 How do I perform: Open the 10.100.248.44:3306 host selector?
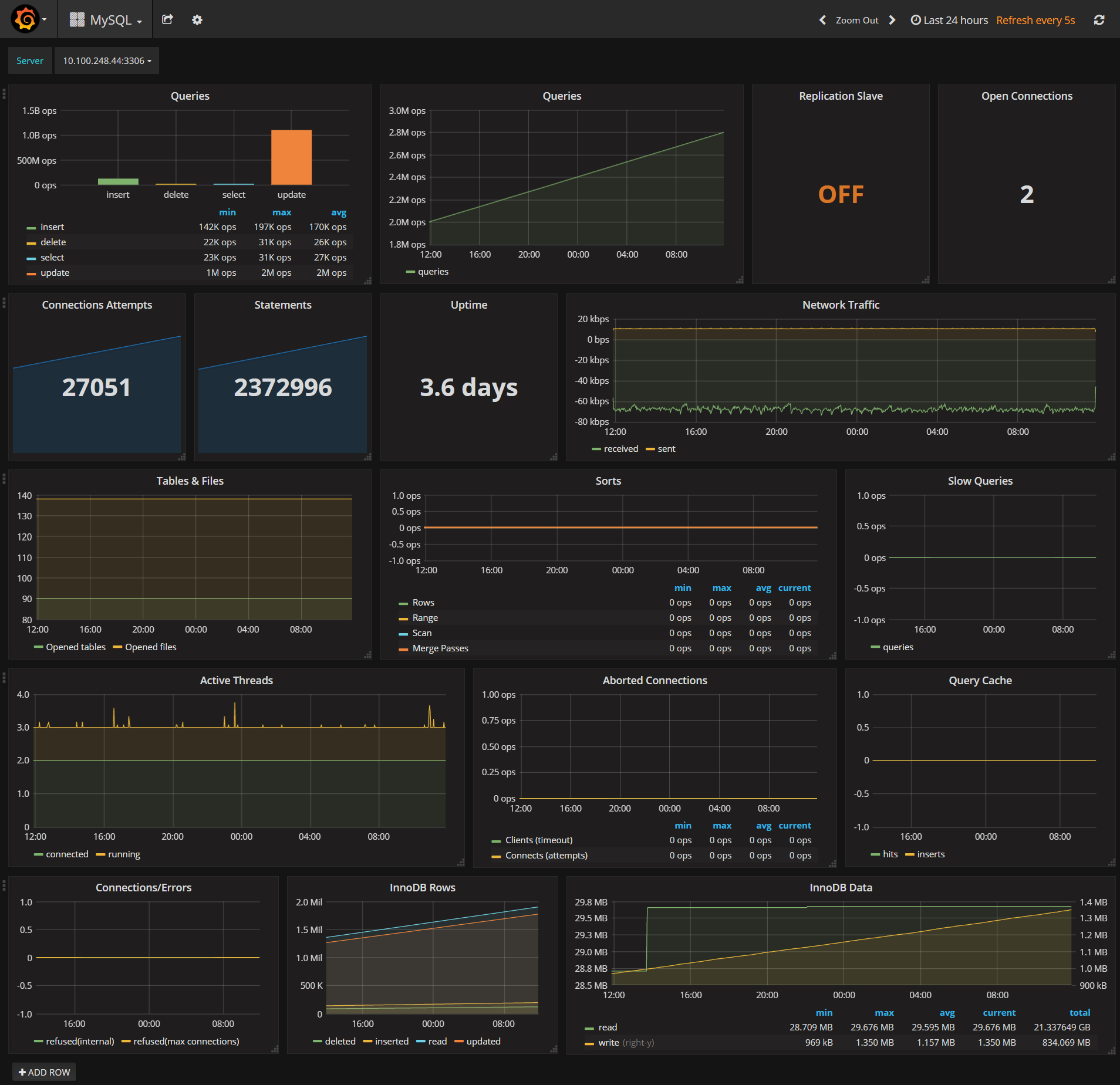pos(106,60)
